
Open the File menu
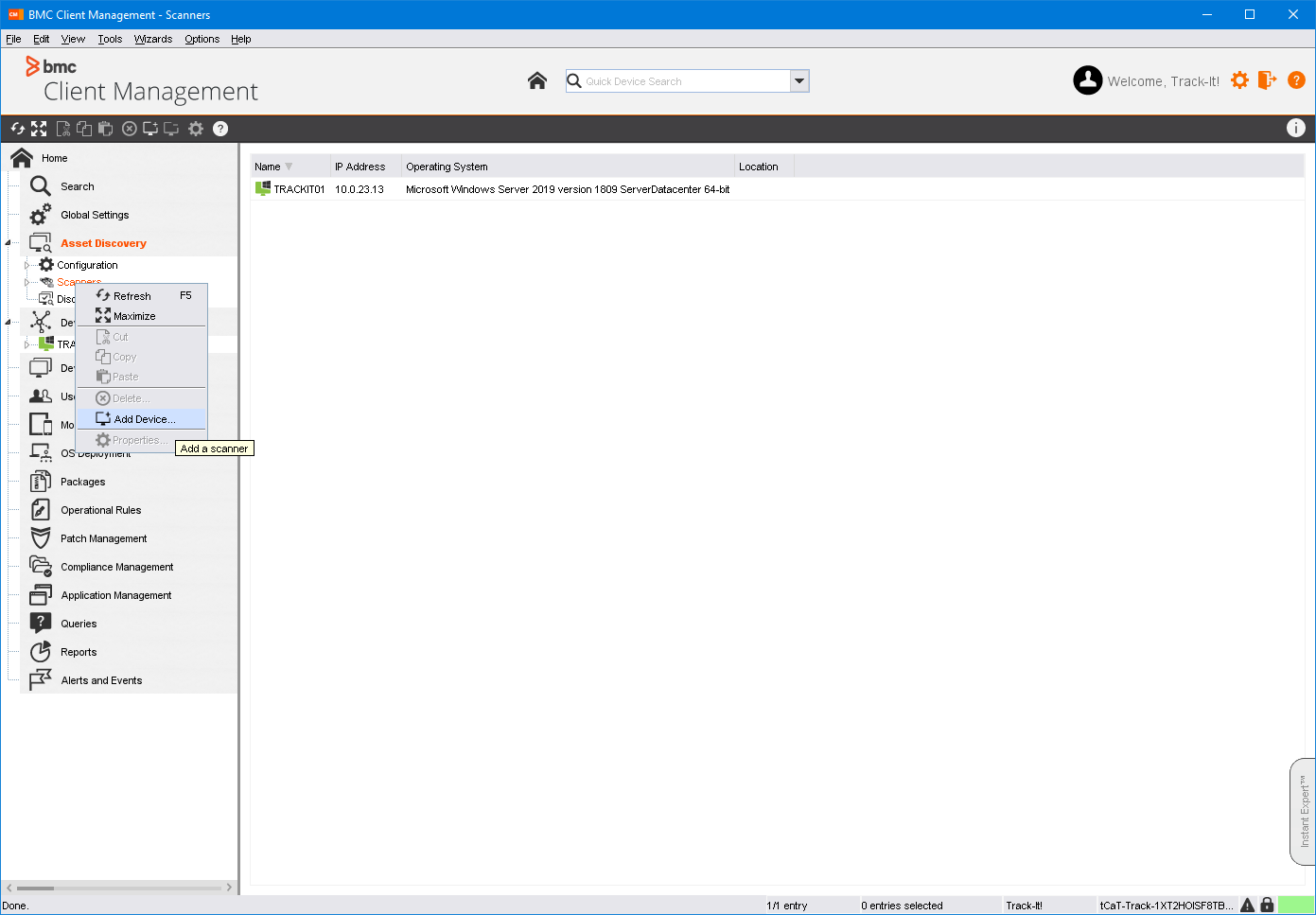click(13, 39)
